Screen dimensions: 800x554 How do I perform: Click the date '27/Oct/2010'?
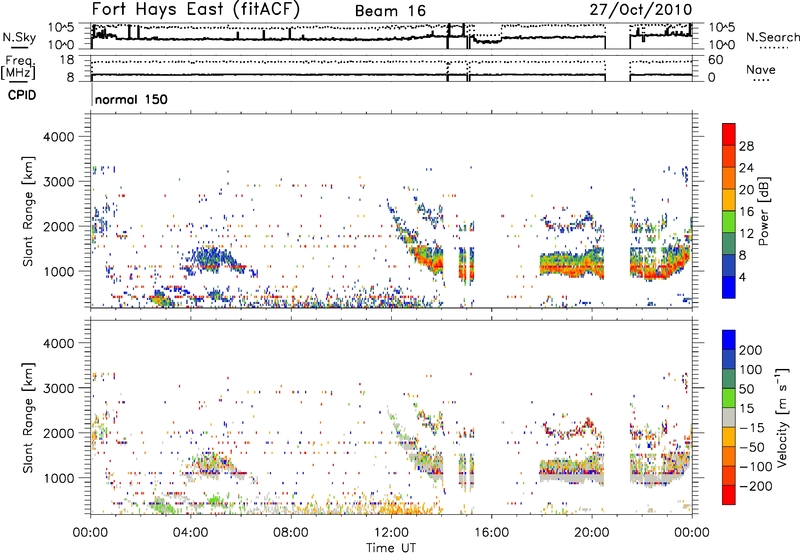641,9
